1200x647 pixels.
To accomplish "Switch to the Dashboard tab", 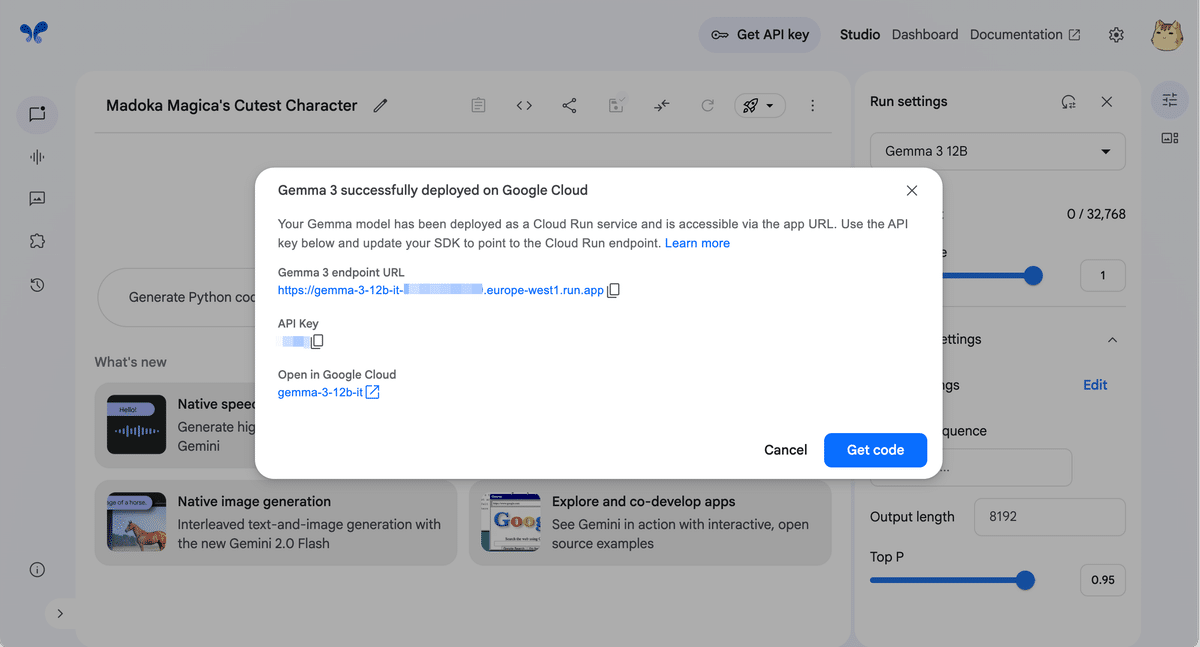I will (x=924, y=34).
